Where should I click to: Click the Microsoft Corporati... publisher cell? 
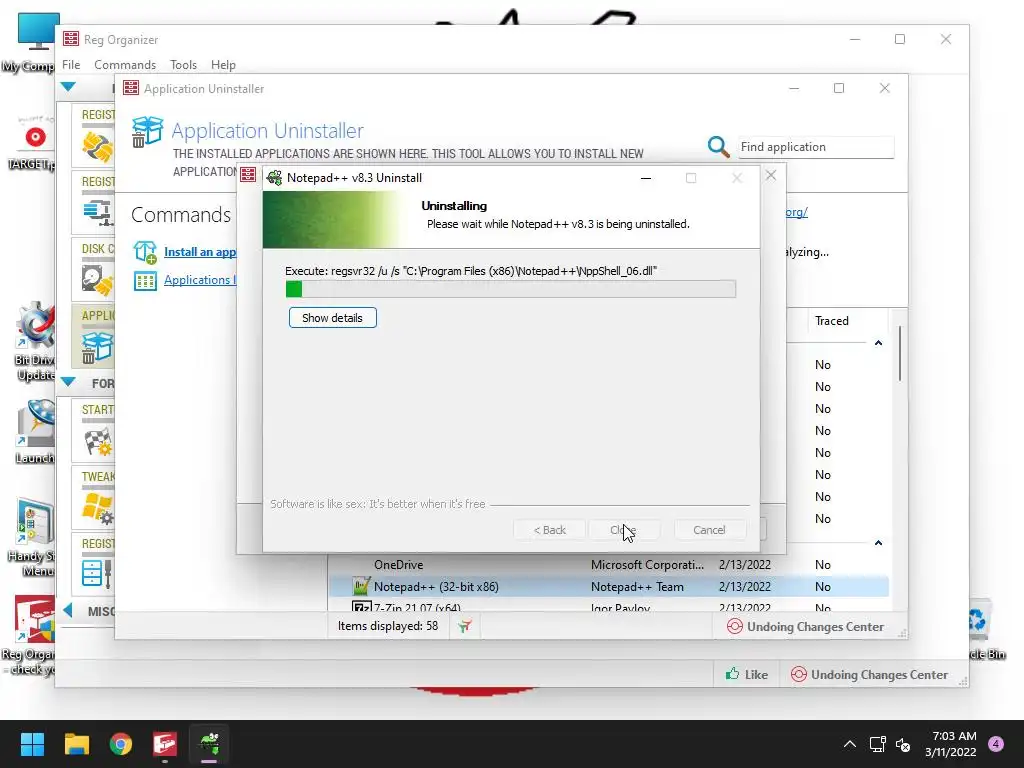pos(647,564)
